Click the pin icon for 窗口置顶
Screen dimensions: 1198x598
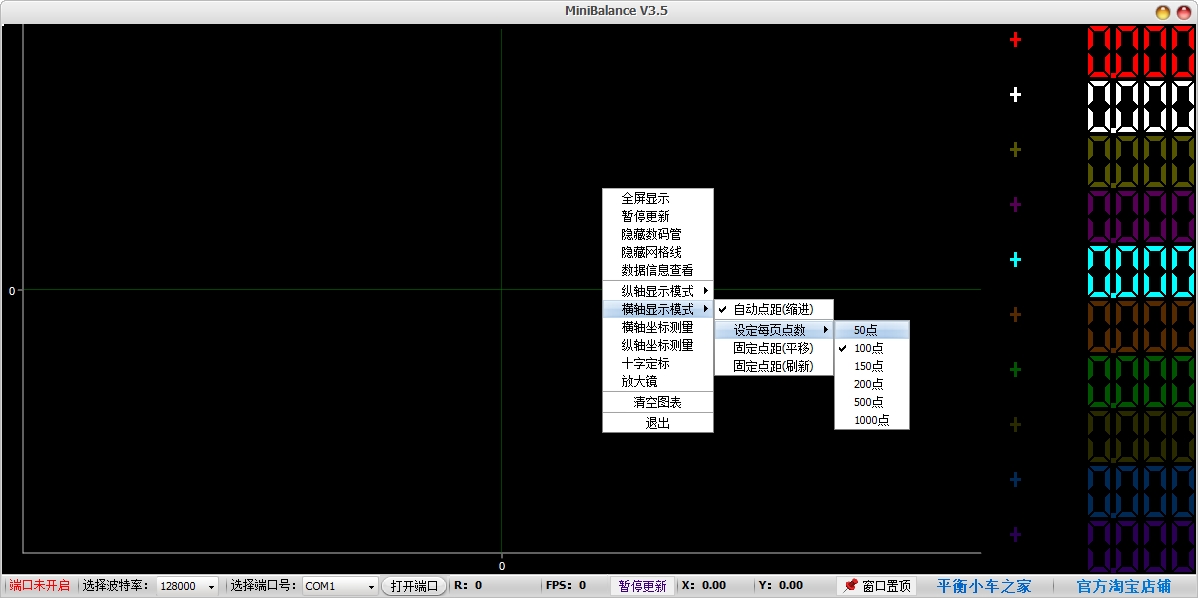851,585
